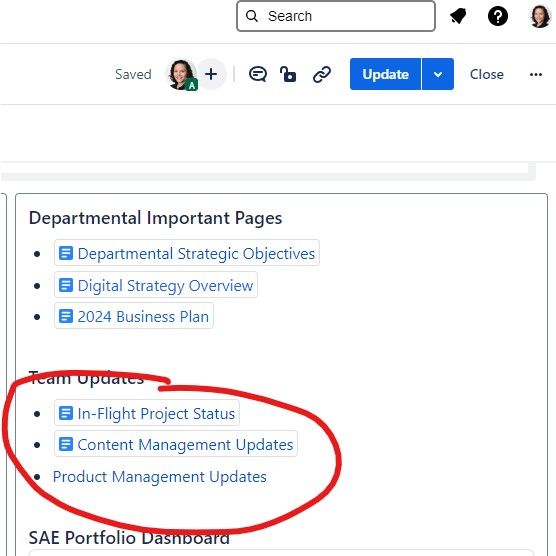This screenshot has height=556, width=556.
Task: Click the SAE Portfolio Dashboard heading
Action: point(129,538)
